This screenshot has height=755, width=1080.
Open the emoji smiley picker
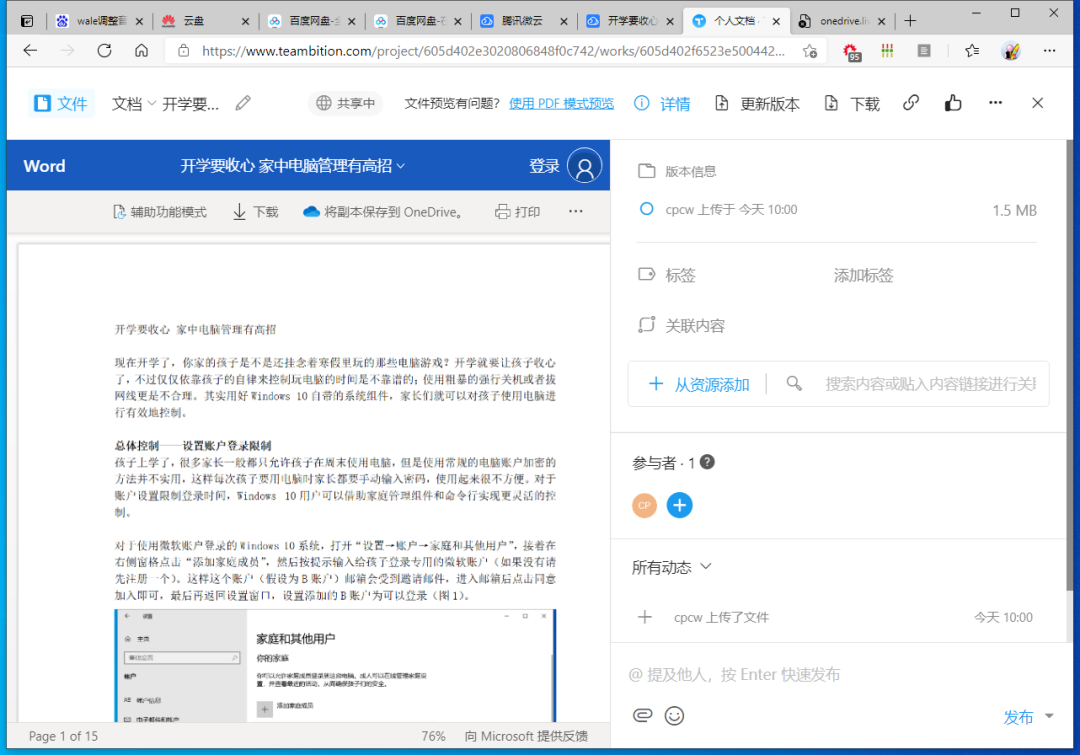tap(674, 715)
